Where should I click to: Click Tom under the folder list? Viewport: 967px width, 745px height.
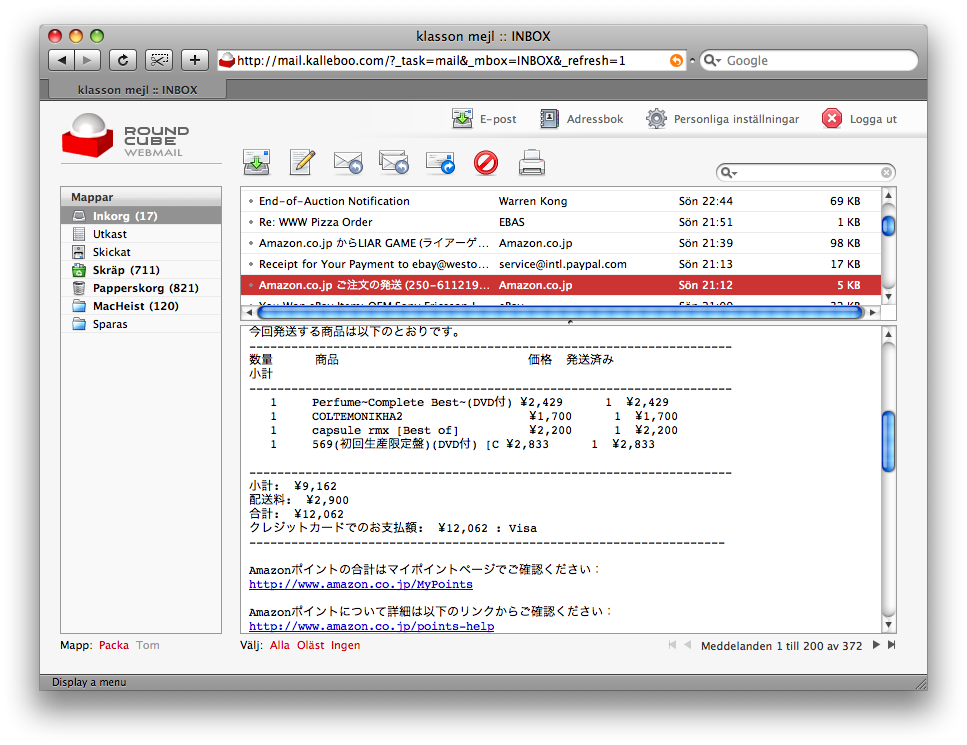pyautogui.click(x=147, y=645)
